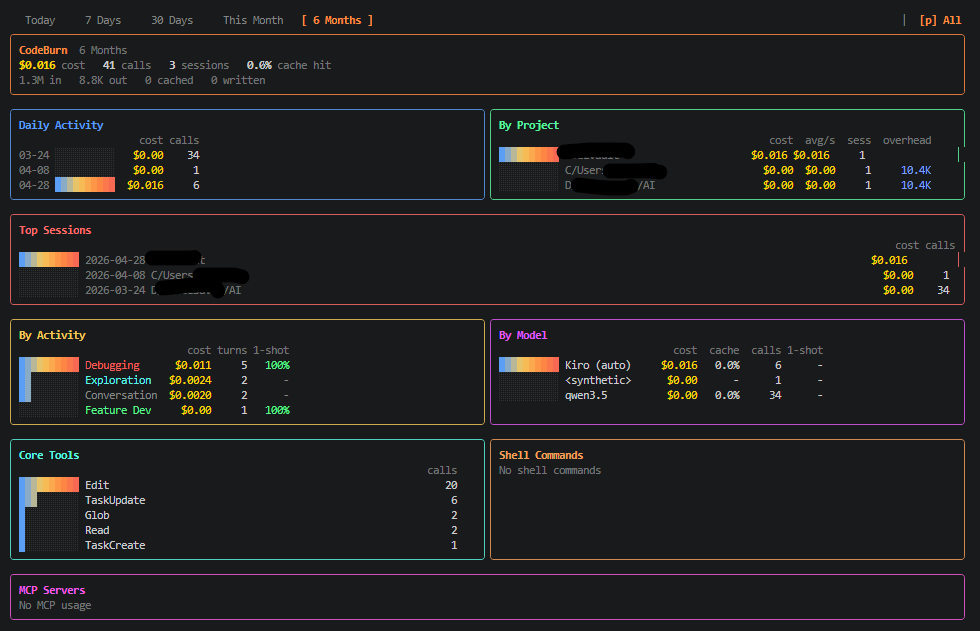
Task: Click the By Activity panel heading
Action: pyautogui.click(x=52, y=335)
